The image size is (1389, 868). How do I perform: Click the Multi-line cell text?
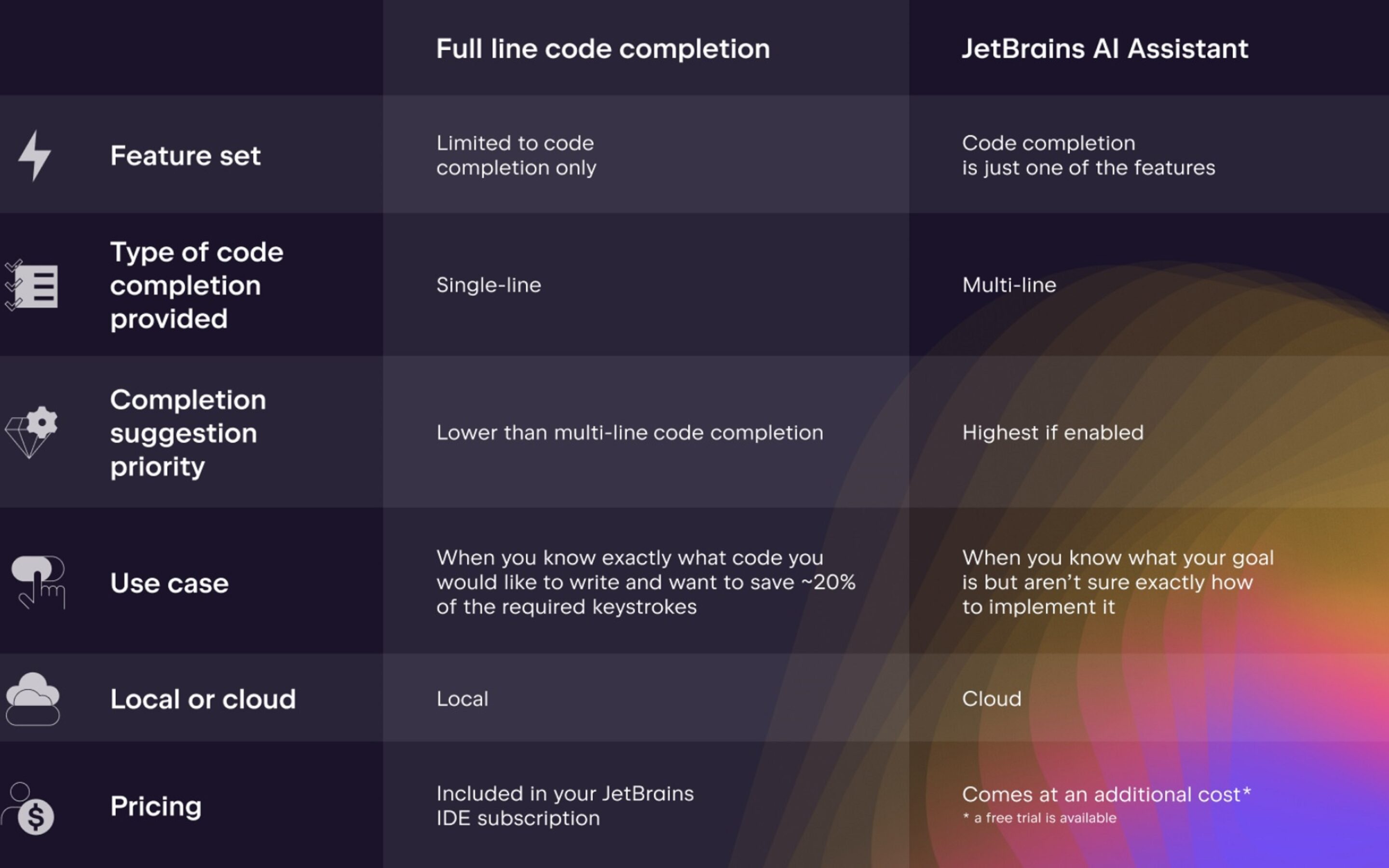click(x=1009, y=285)
